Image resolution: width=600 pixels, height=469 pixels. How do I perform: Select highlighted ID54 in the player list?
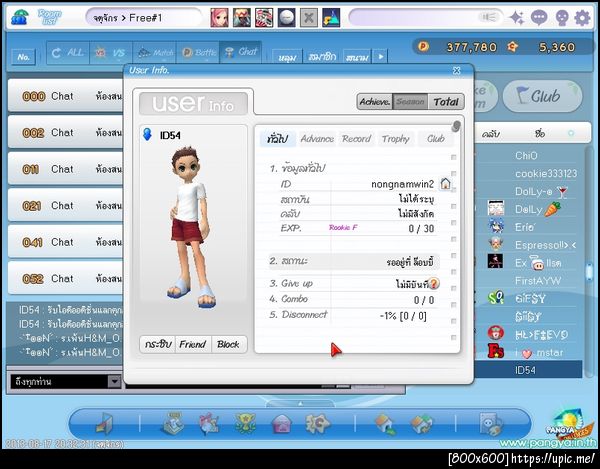point(528,370)
